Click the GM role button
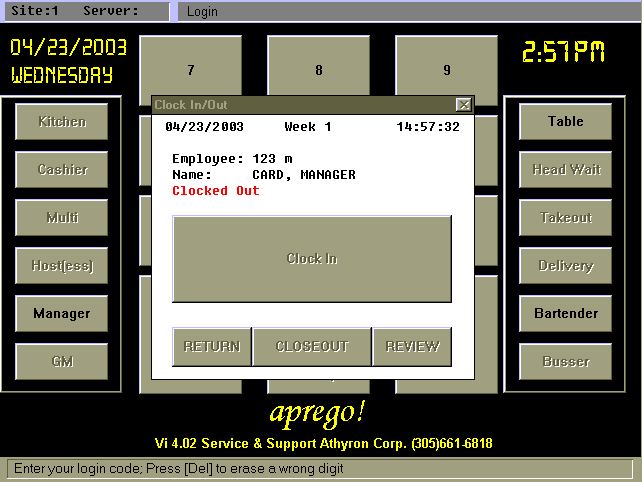Image resolution: width=642 pixels, height=482 pixels. coord(62,362)
